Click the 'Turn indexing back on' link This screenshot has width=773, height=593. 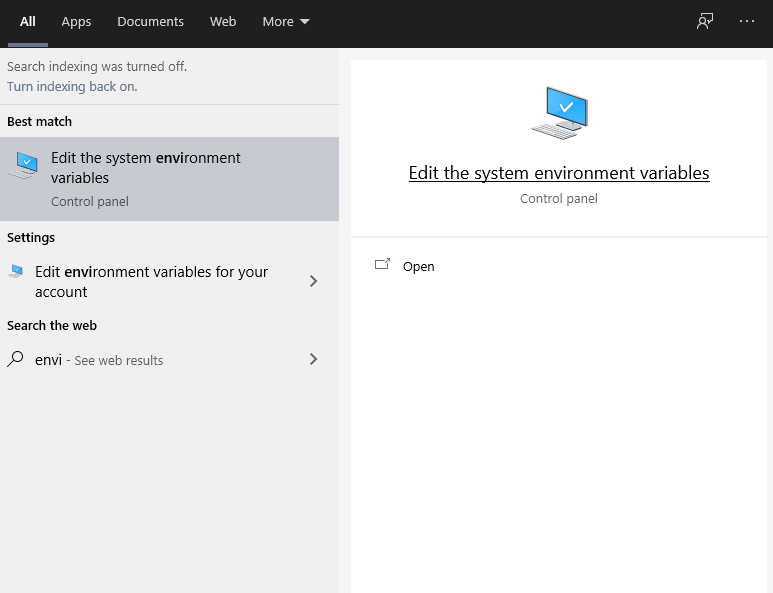[72, 87]
